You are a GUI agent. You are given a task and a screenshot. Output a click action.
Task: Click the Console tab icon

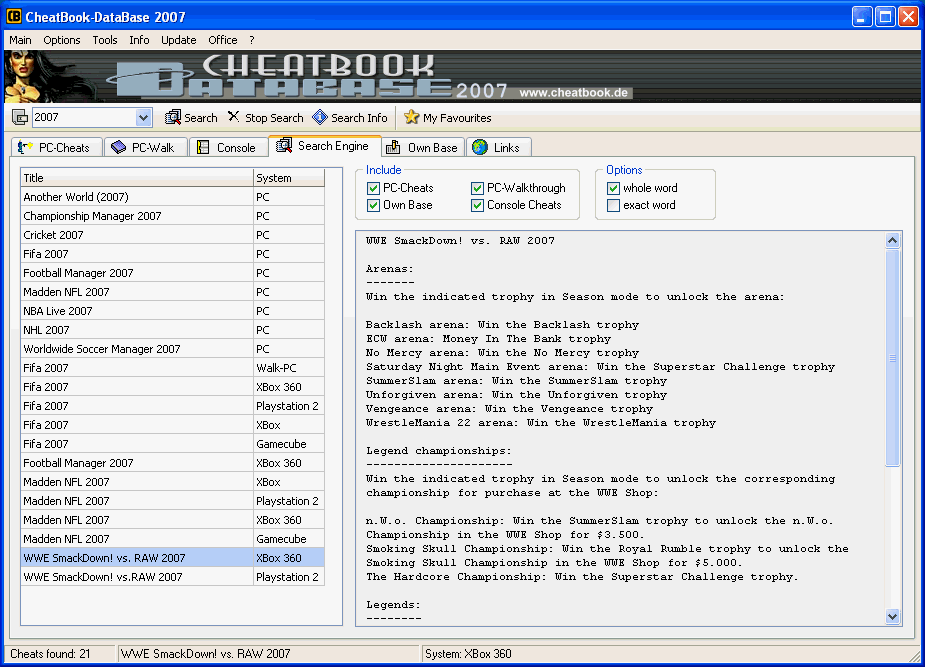click(x=203, y=147)
